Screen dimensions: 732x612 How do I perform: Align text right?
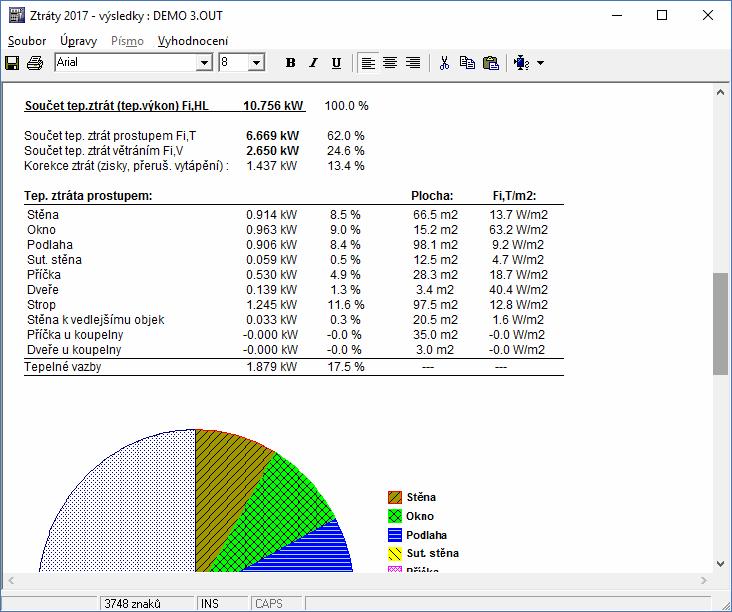pyautogui.click(x=413, y=63)
